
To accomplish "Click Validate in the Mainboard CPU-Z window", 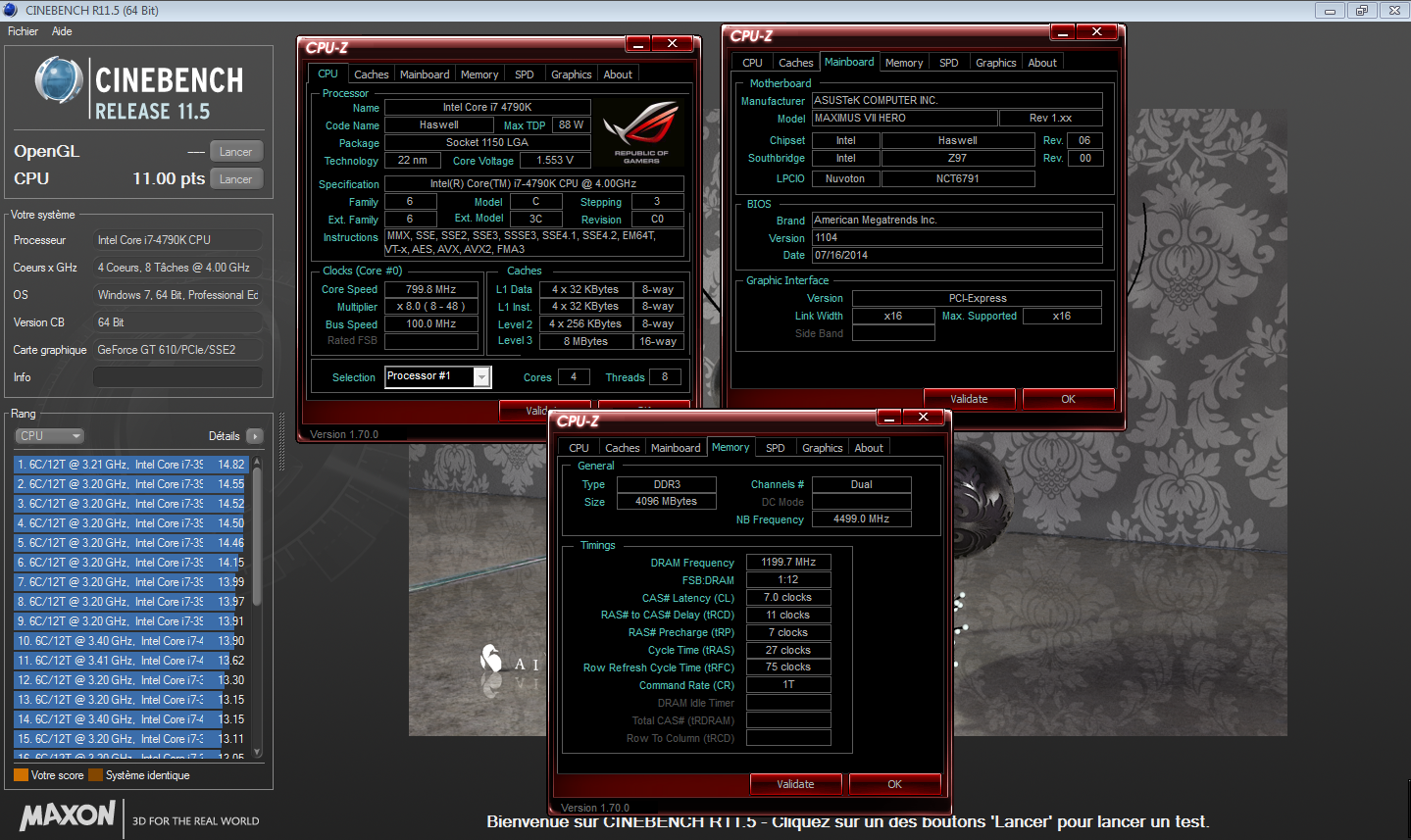I will click(969, 399).
